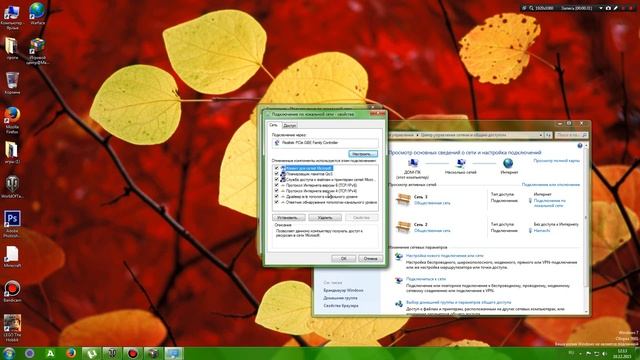This screenshot has height=360, width=640.
Task: Toggle File and Printer Sharing service checkbox
Action: [x=277, y=180]
